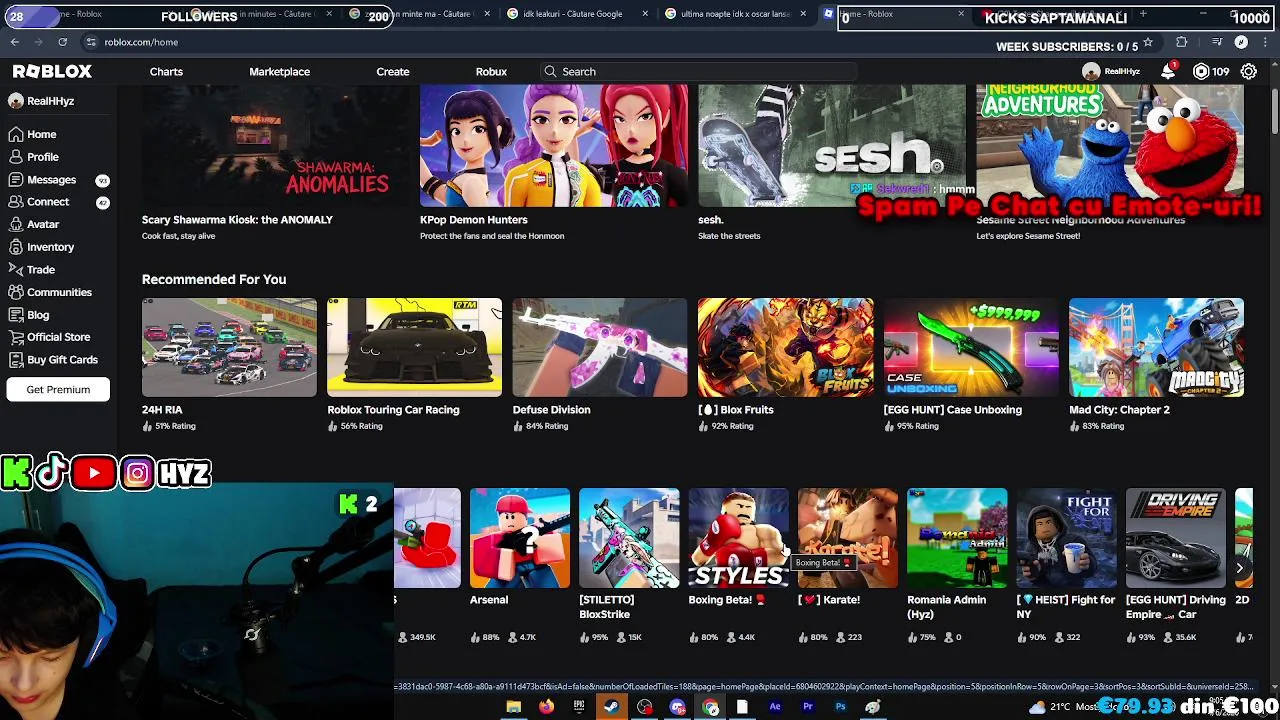Click the Get Premium button
This screenshot has height=720, width=1280.
point(58,390)
